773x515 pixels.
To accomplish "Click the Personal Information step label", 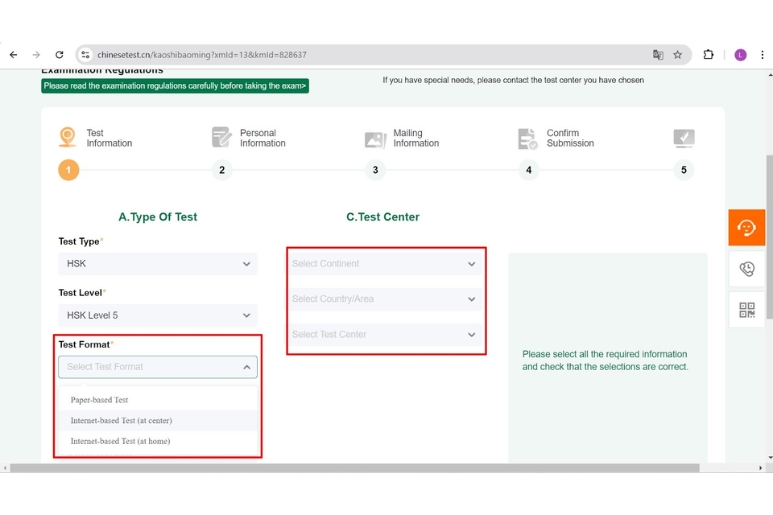I will [262, 138].
